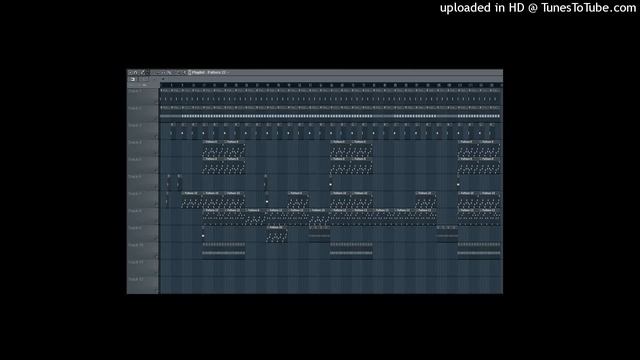Select the pattern clip on Track 9
Screen dimensions: 640x360
pyautogui.click(x=277, y=234)
